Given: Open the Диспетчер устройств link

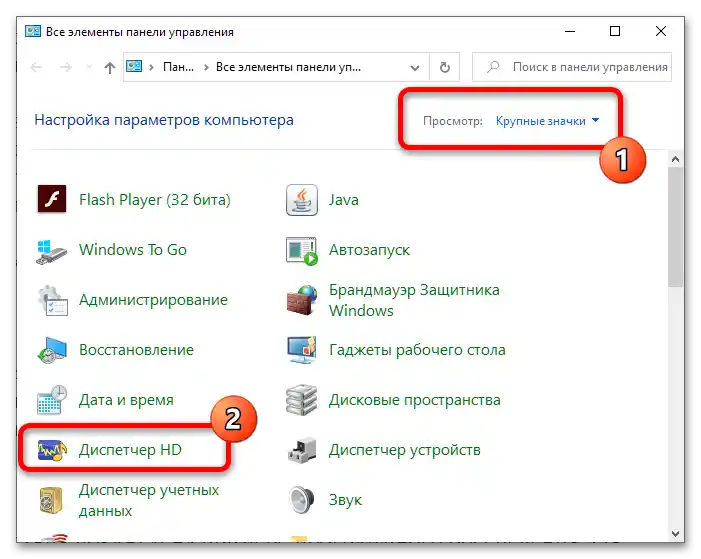Looking at the screenshot, I should tap(405, 450).
